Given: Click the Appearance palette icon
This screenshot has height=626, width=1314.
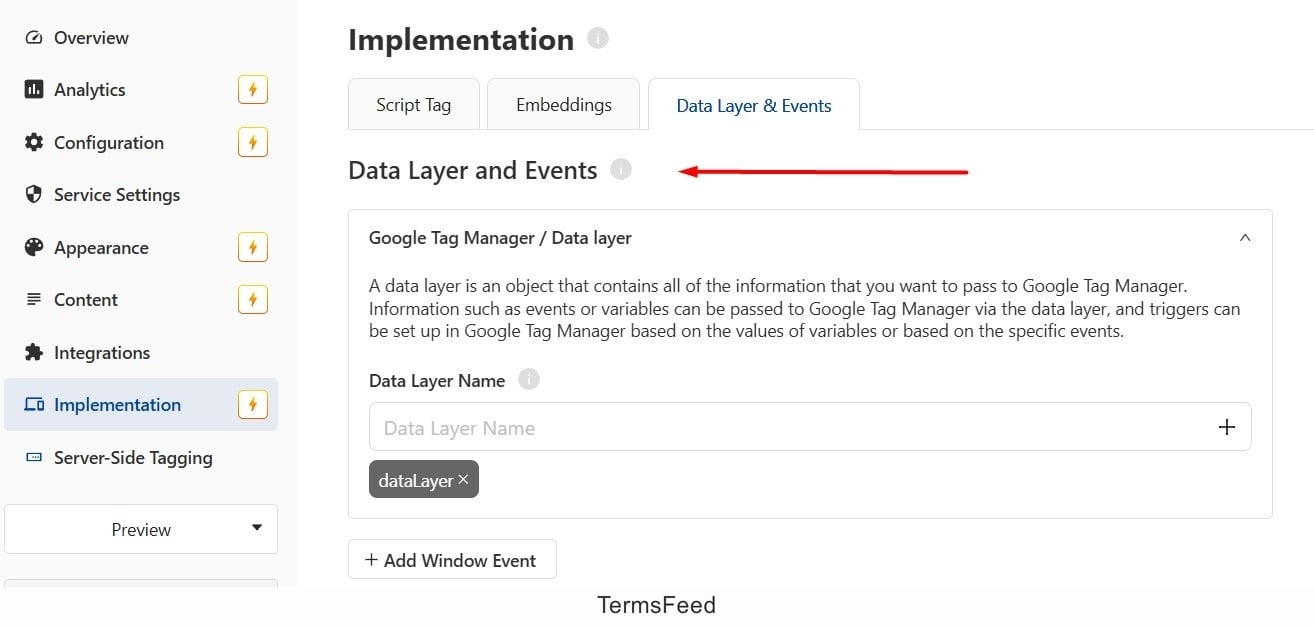Looking at the screenshot, I should pos(34,247).
